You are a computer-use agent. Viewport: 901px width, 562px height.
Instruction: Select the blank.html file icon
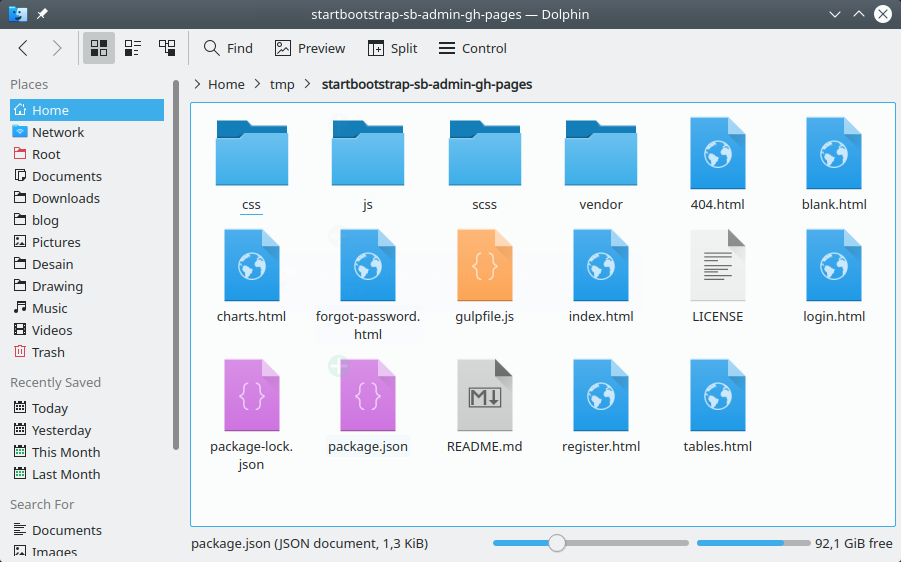point(834,153)
